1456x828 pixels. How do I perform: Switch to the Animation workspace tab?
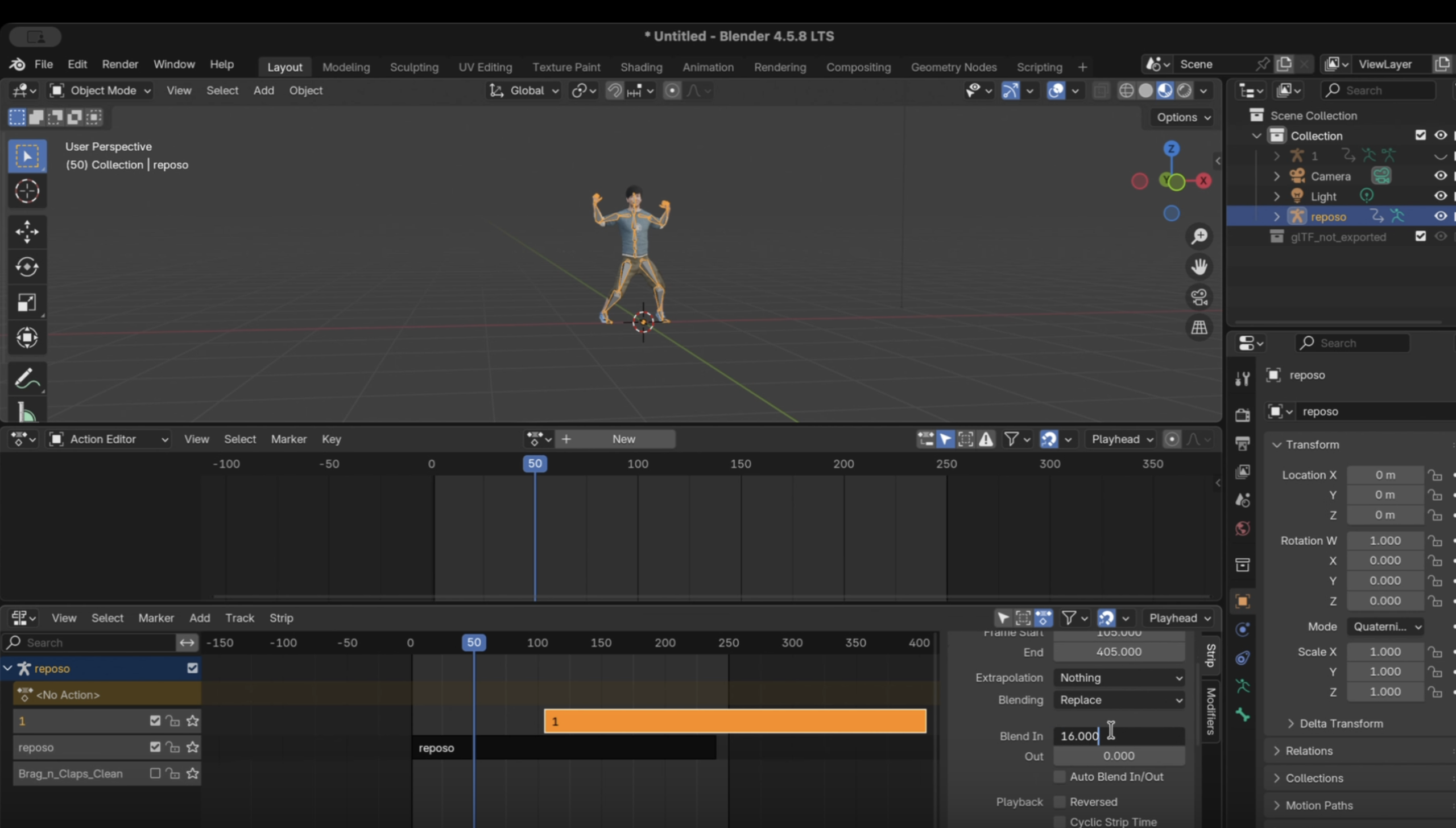(x=708, y=67)
